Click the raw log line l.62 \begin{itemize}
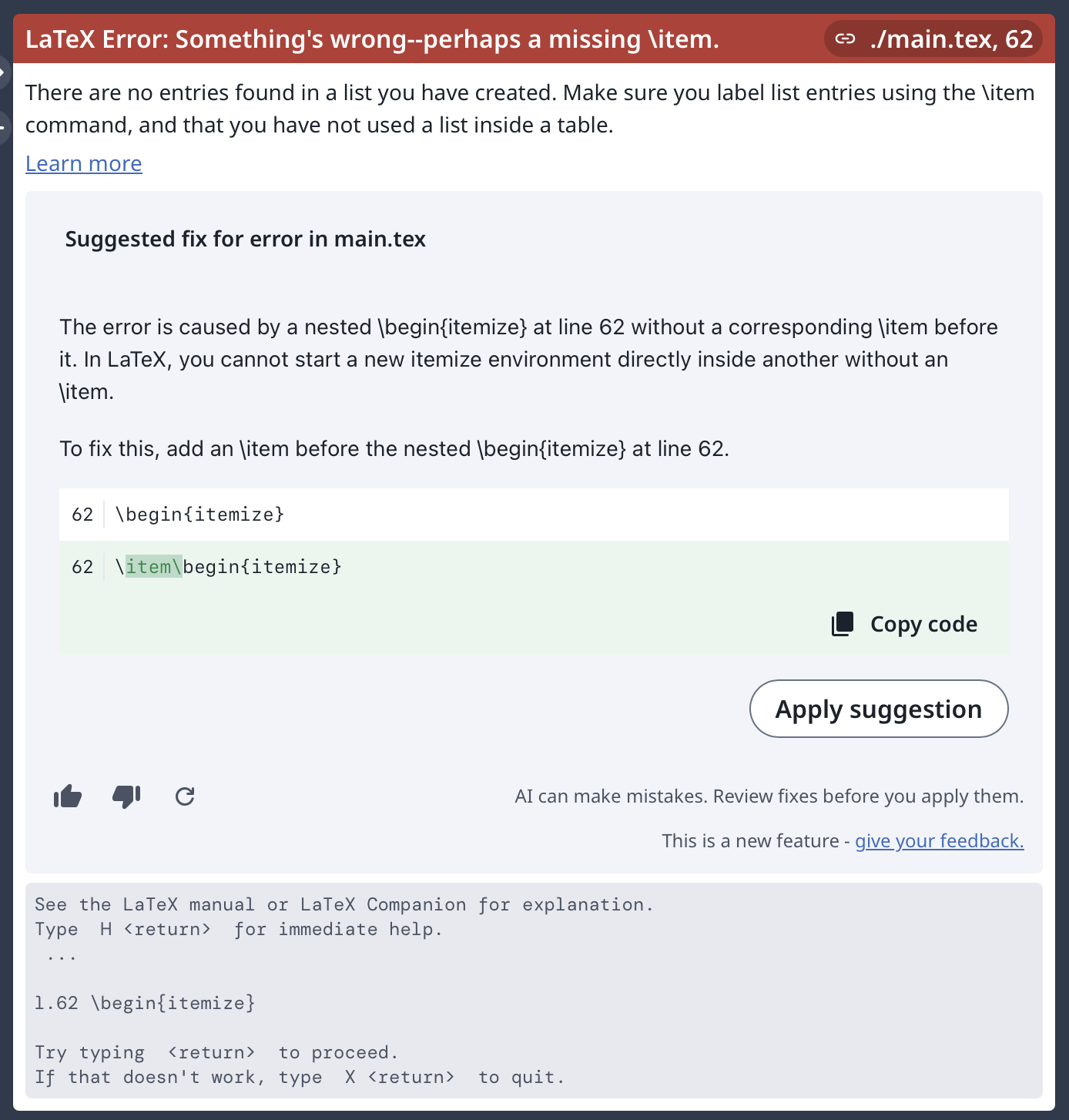The image size is (1069, 1120). click(145, 1003)
